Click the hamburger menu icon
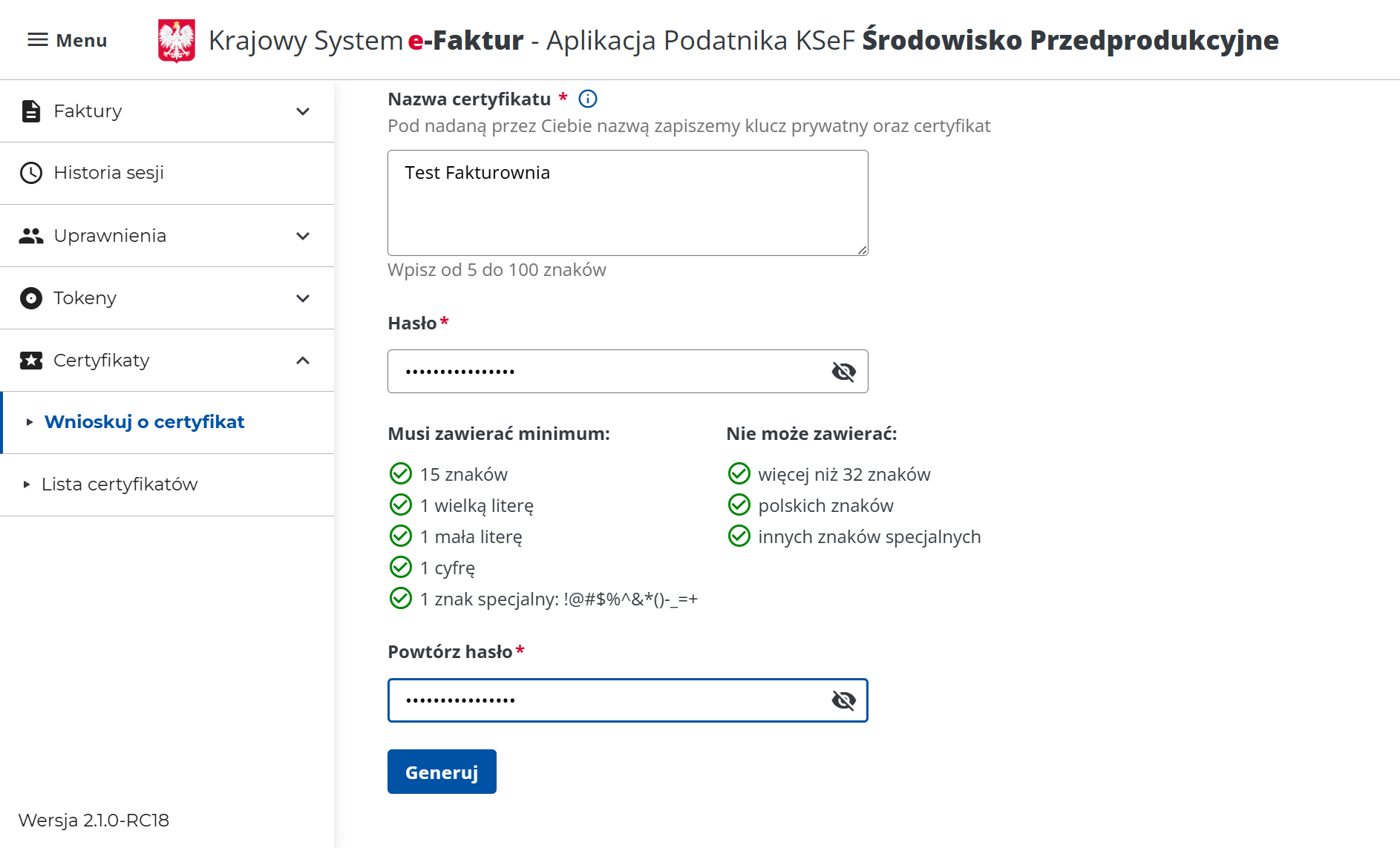1400x848 pixels. coord(39,39)
